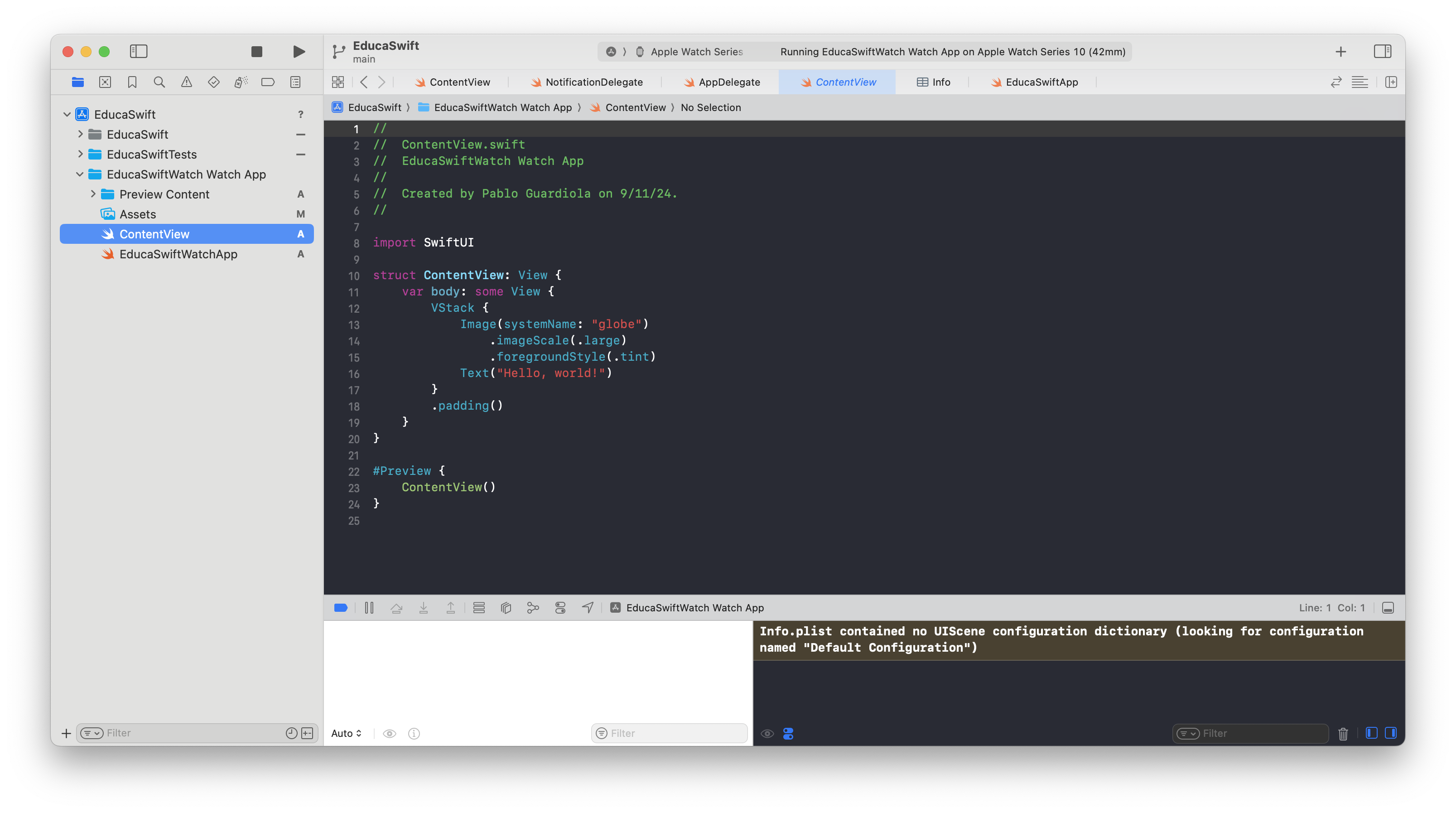The height and width of the screenshot is (813, 1456).
Task: Click the Debug memory graph icon
Action: click(x=532, y=608)
